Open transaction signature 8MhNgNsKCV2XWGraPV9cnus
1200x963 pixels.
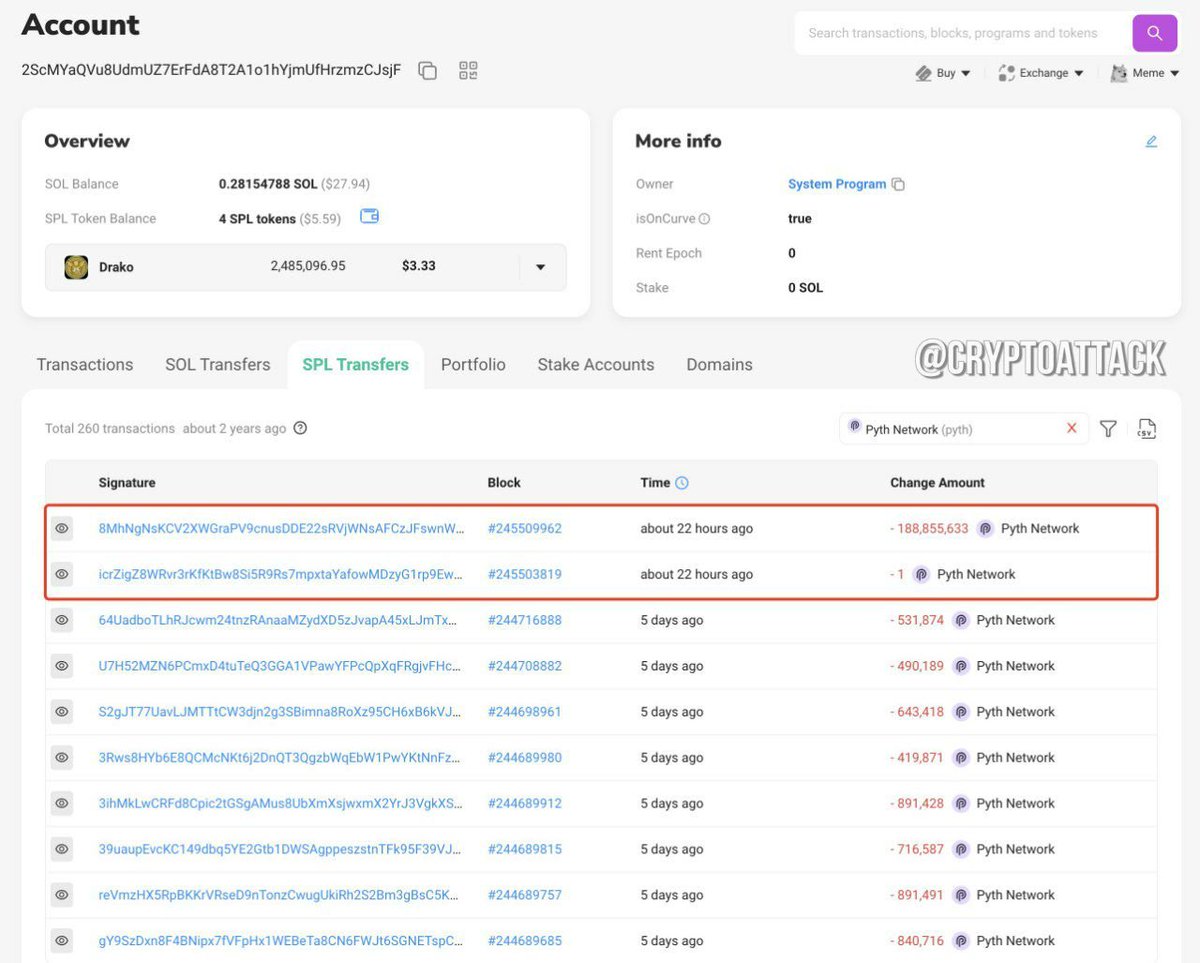[281, 529]
